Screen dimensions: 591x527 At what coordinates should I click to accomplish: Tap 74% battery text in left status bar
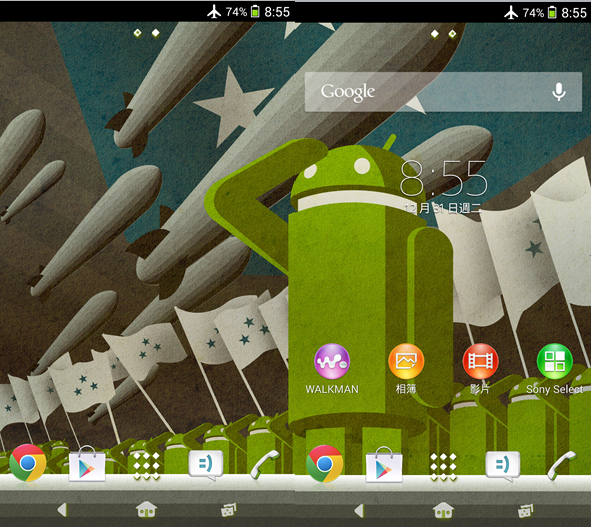click(x=236, y=12)
